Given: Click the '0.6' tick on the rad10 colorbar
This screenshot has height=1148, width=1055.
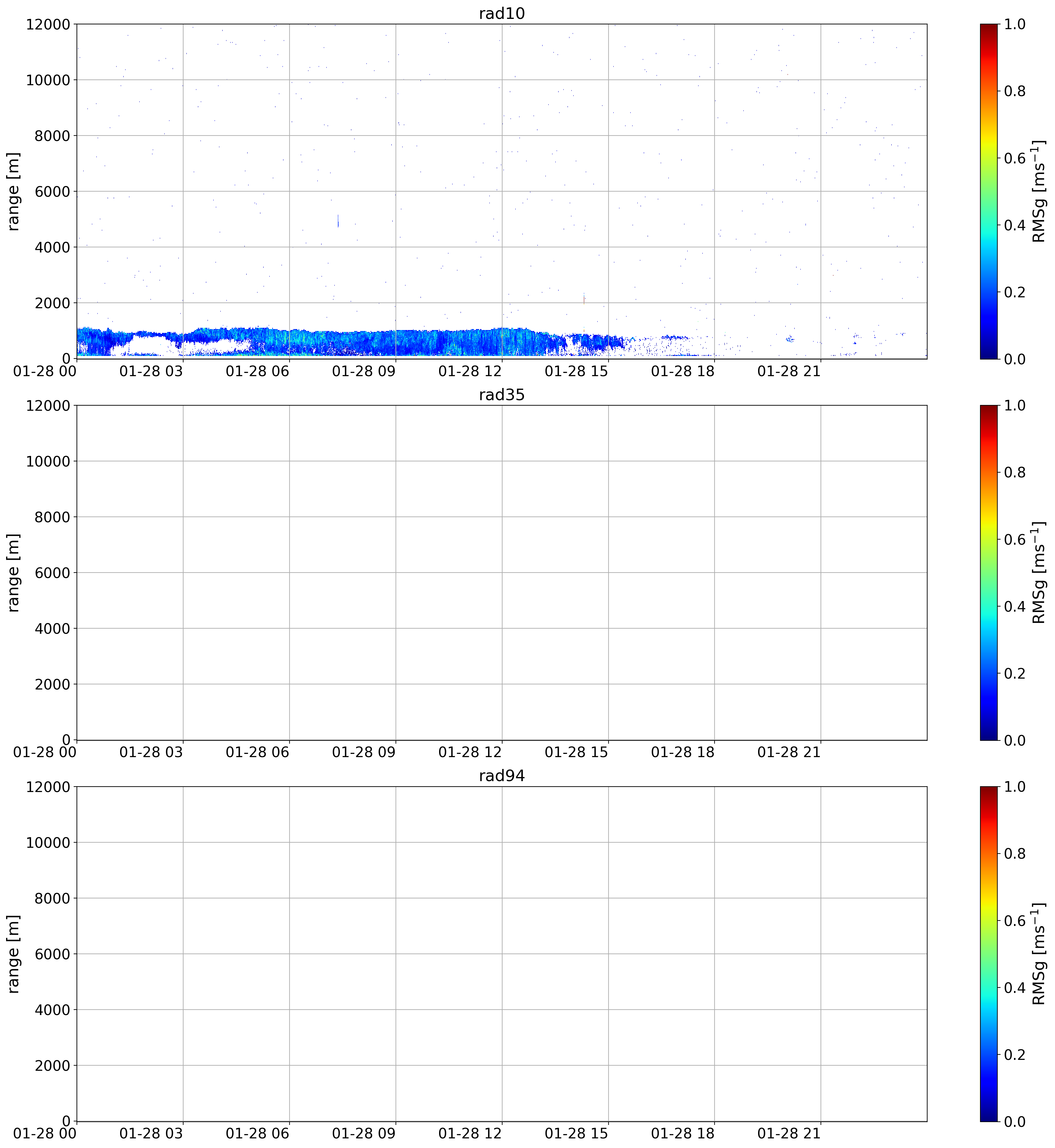Looking at the screenshot, I should (1014, 158).
